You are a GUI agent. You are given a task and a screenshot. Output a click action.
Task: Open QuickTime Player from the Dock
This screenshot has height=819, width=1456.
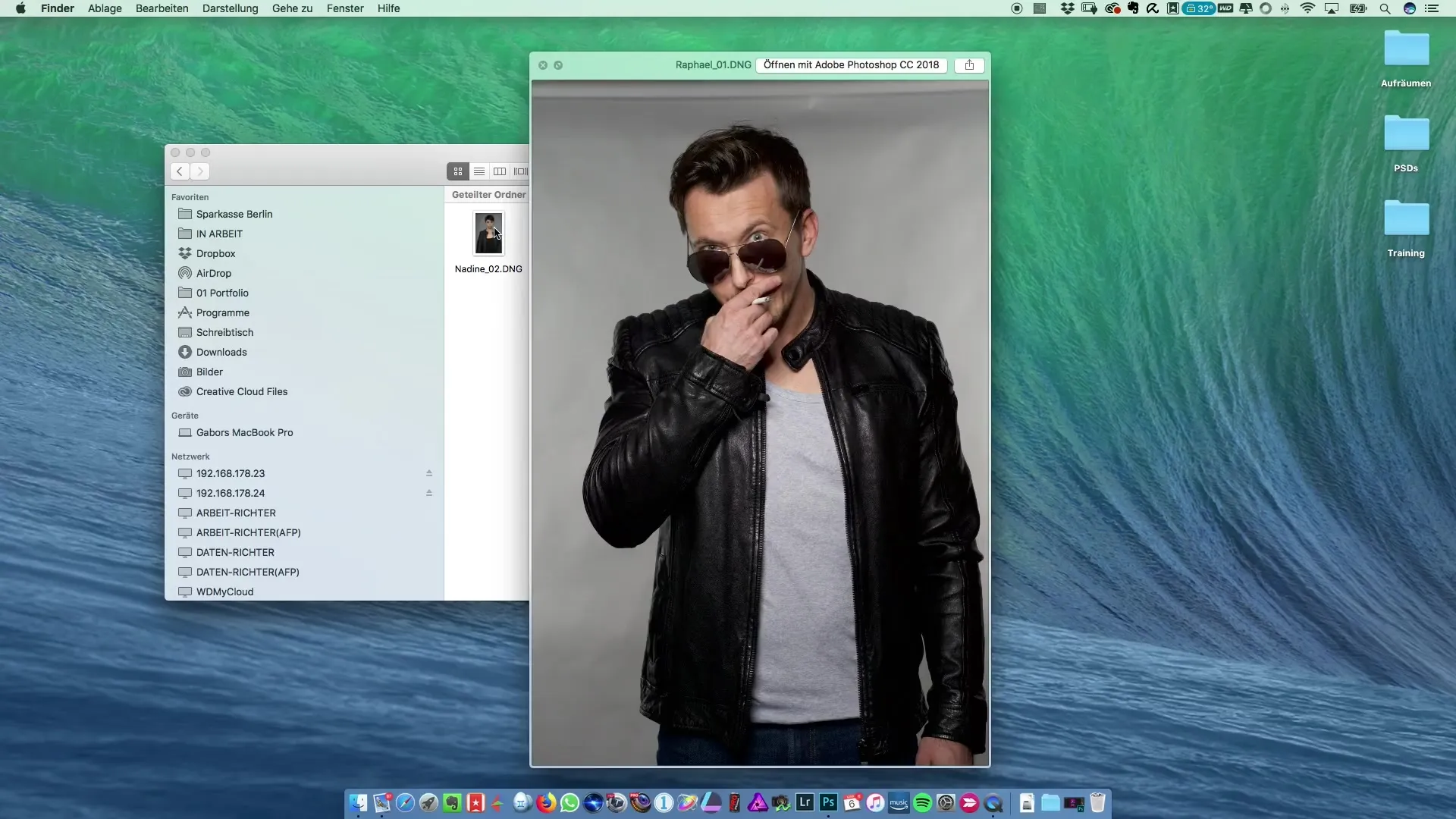point(993,802)
